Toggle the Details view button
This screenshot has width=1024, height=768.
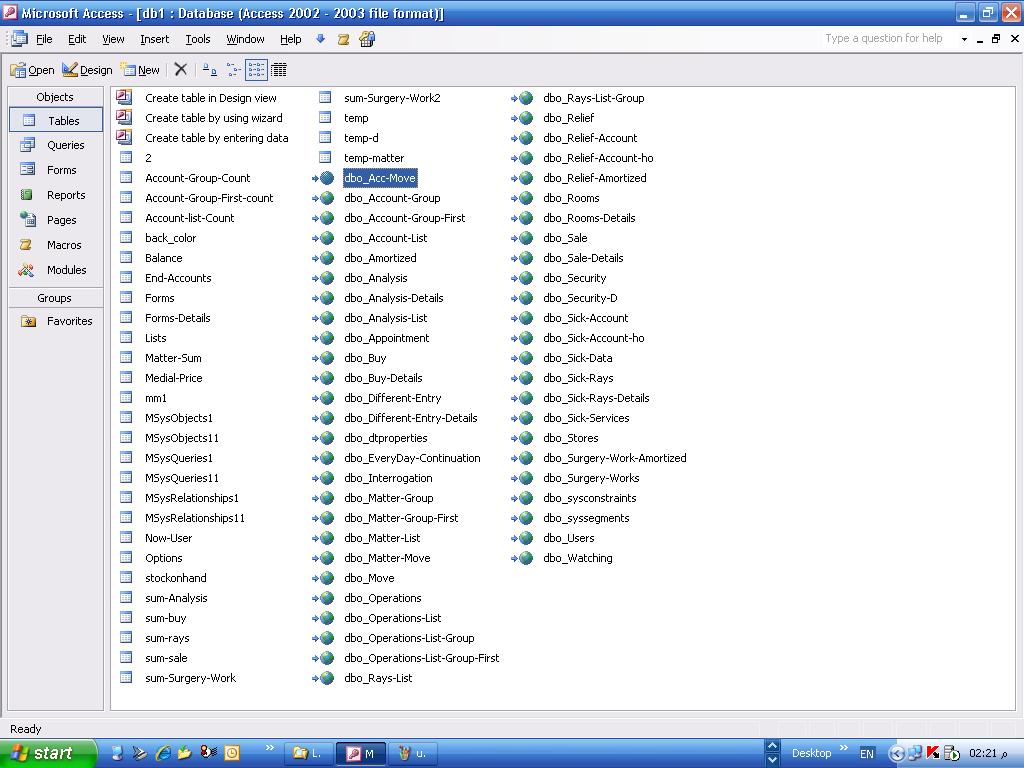pyautogui.click(x=279, y=69)
